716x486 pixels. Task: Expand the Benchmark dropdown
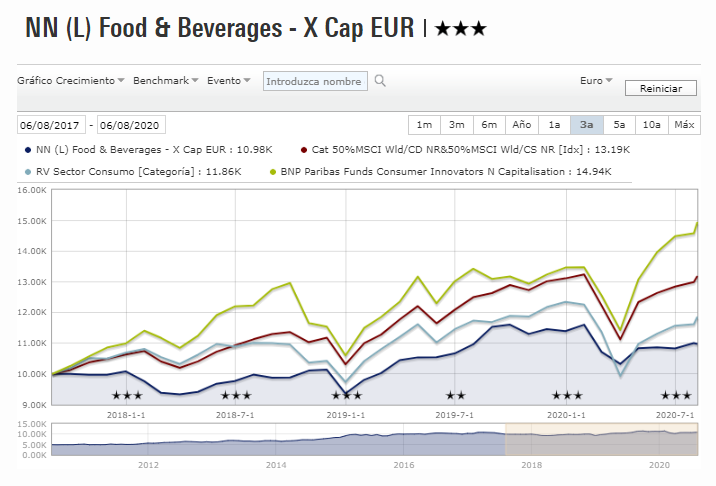pos(165,80)
